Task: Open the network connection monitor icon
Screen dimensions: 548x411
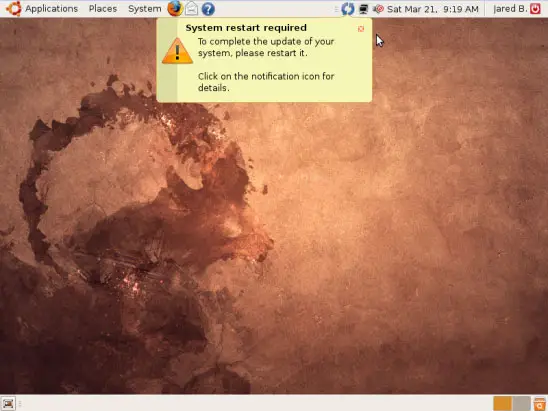Action: [x=363, y=9]
